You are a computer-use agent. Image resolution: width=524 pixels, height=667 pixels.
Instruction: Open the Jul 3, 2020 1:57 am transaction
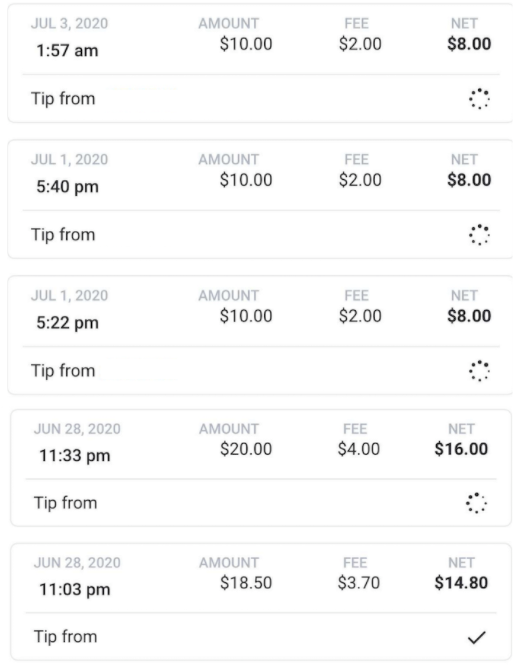point(260,63)
